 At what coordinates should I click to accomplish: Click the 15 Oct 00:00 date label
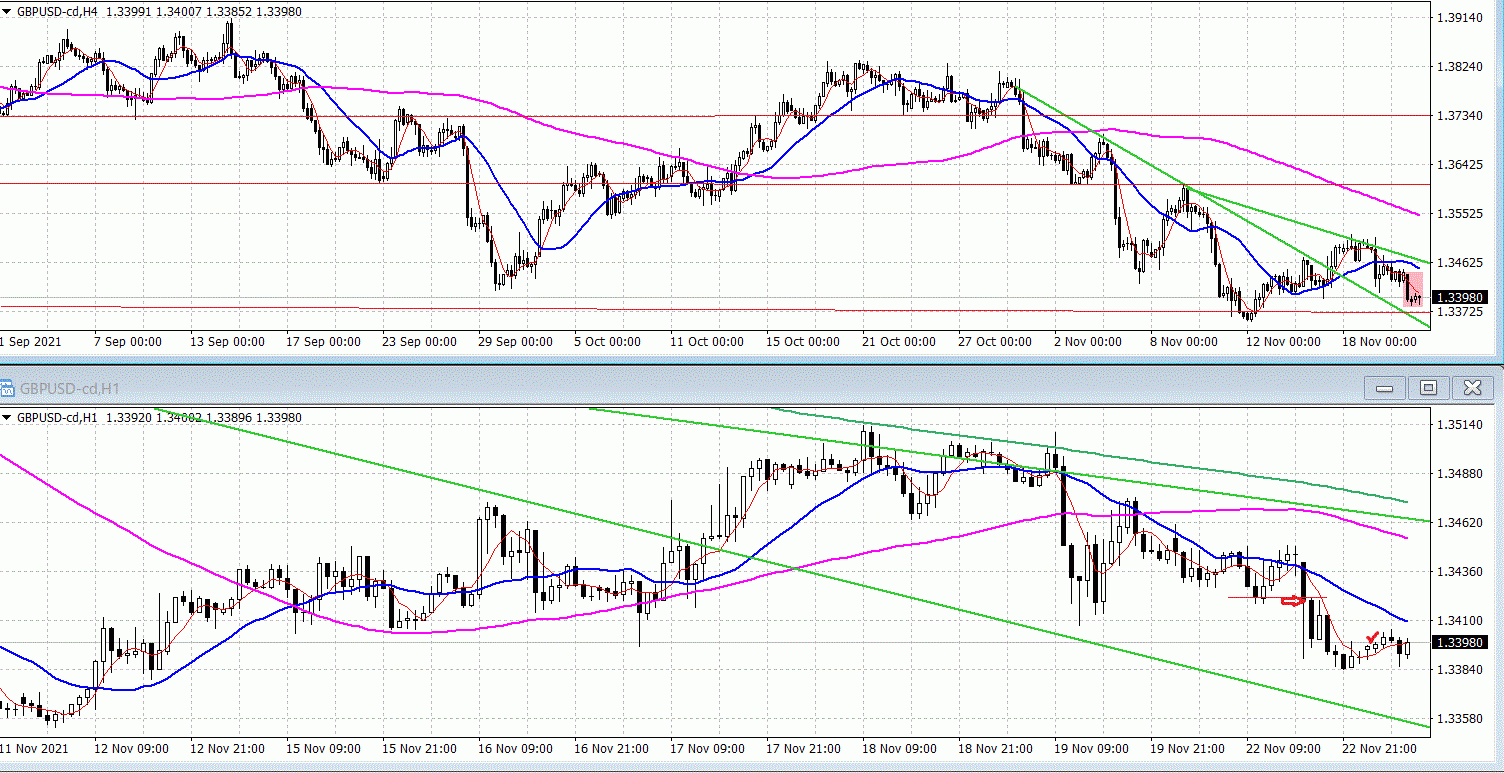click(x=803, y=342)
